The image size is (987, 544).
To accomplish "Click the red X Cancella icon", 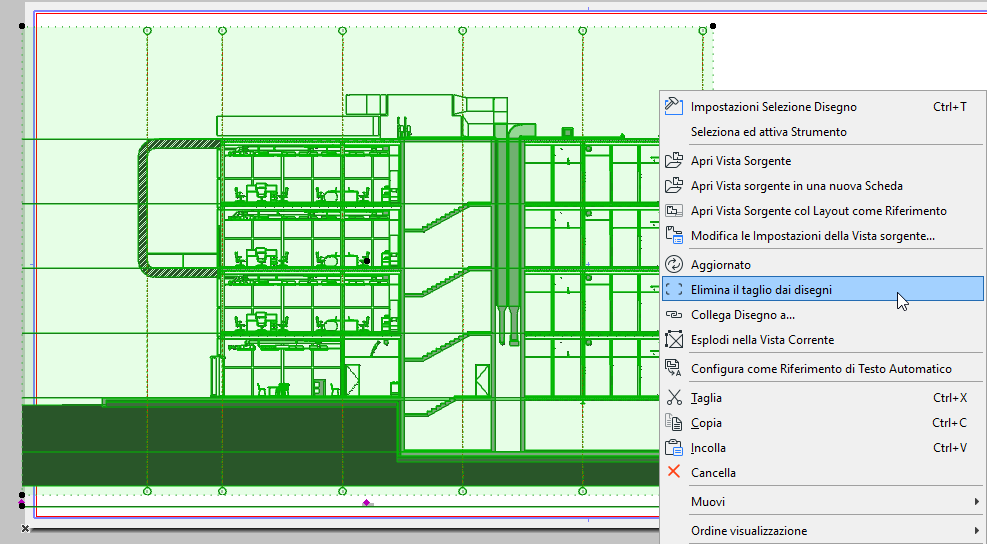I will point(673,473).
